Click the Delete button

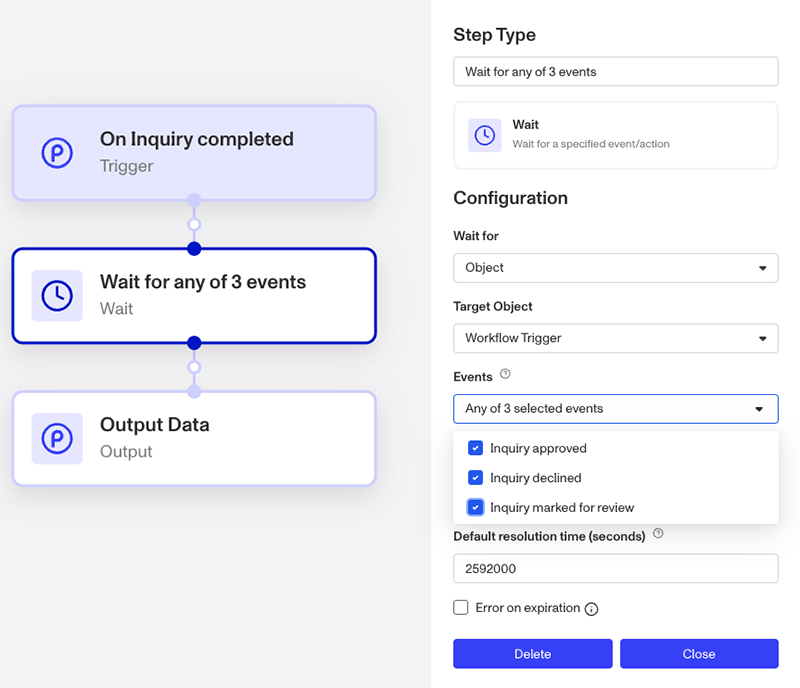pos(533,654)
